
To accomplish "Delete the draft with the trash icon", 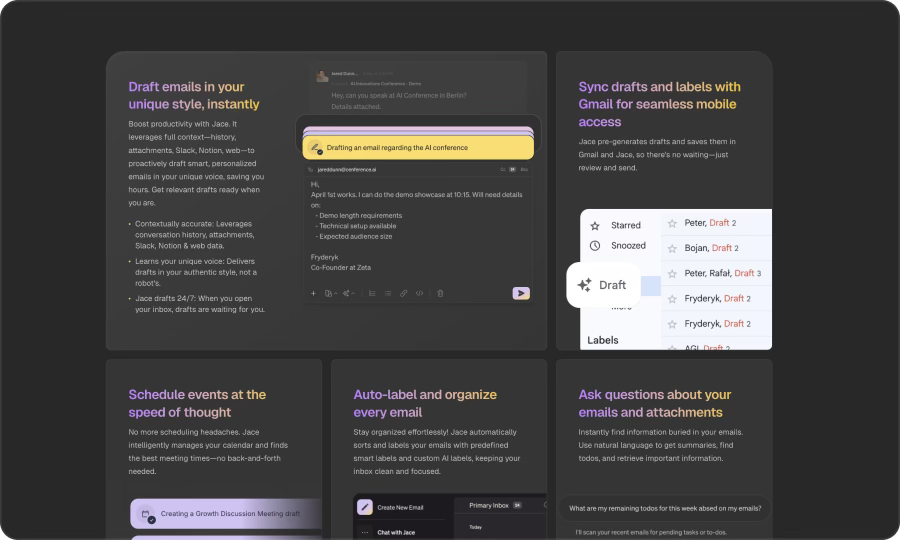I will [x=440, y=293].
